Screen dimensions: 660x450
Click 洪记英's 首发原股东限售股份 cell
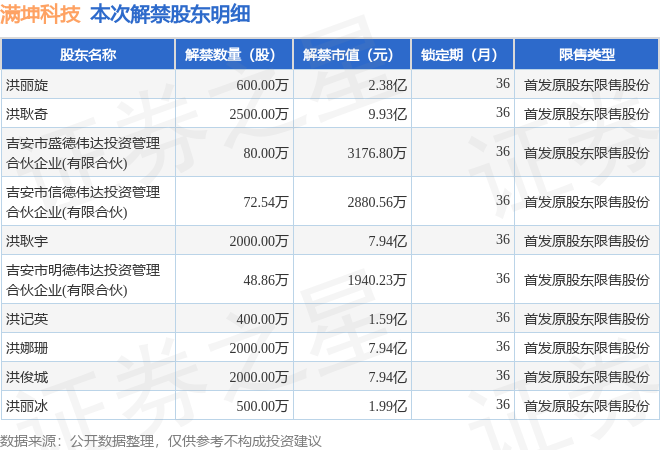pos(587,319)
